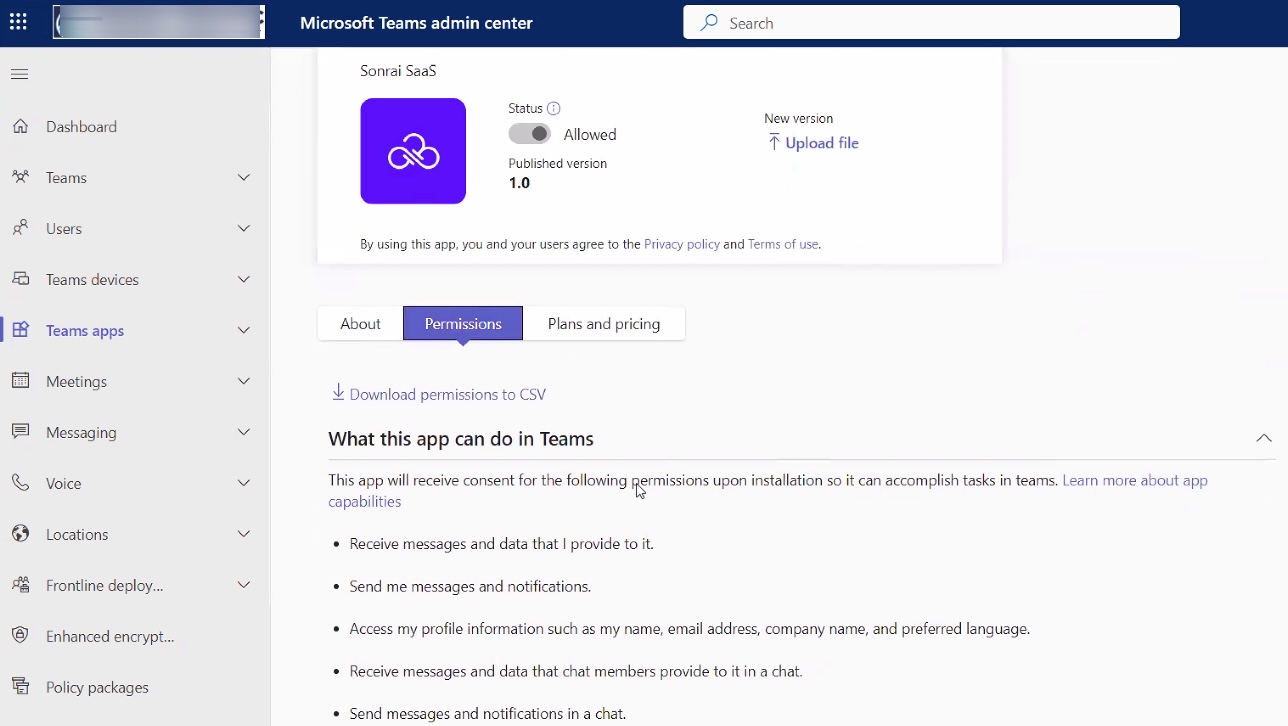Expand the Messaging chevron

(244, 432)
